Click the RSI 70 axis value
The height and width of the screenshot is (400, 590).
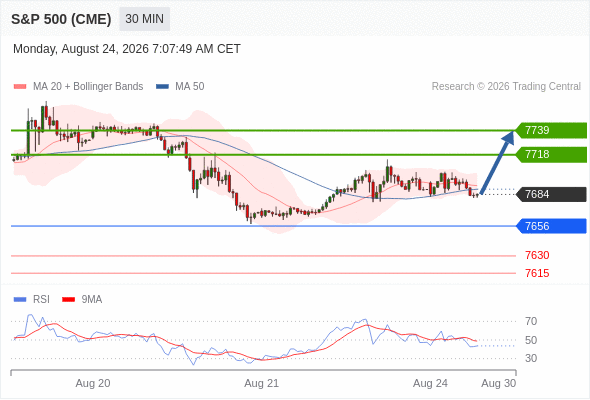click(531, 321)
